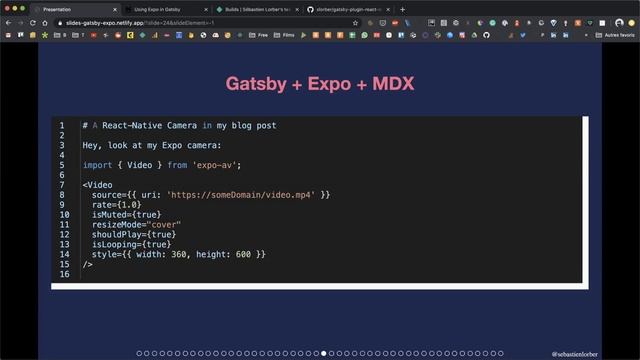Open the Free bookmarks folder
This screenshot has height=360, width=640.
258,36
